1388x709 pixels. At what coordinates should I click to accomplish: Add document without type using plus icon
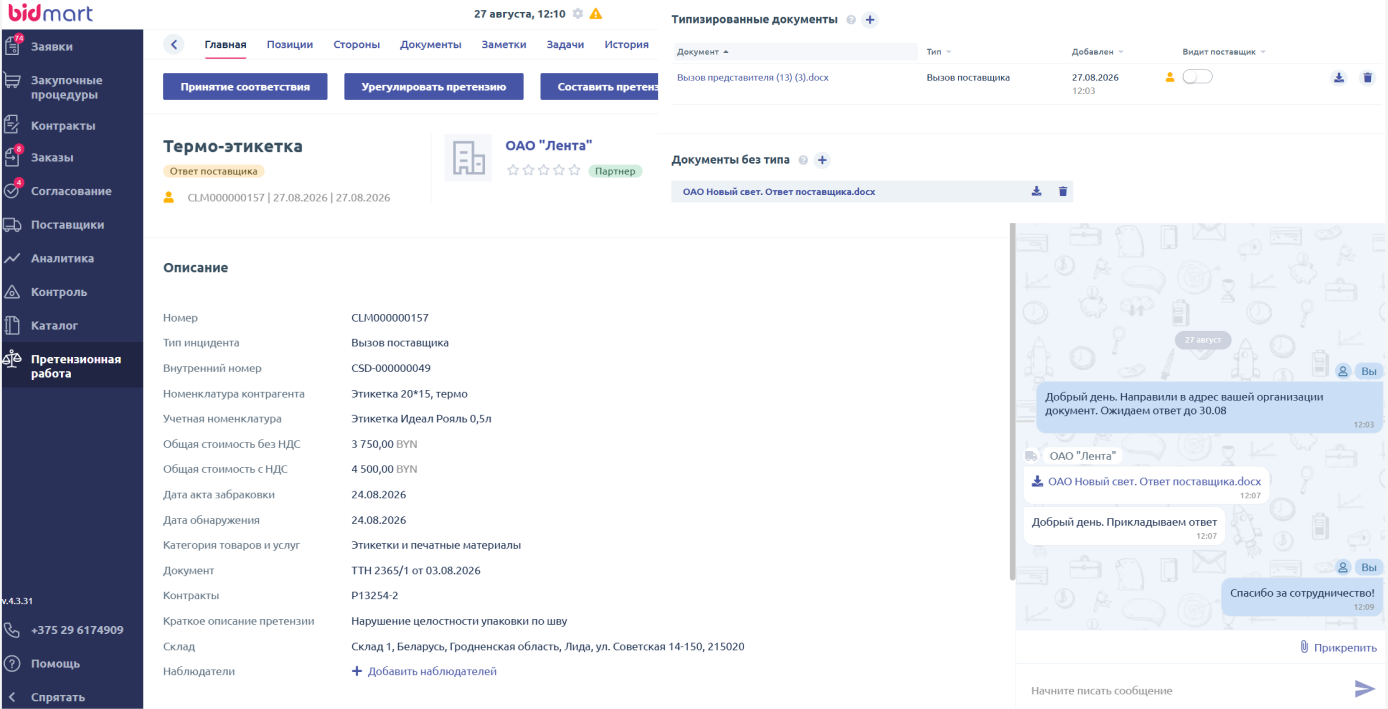(x=822, y=160)
